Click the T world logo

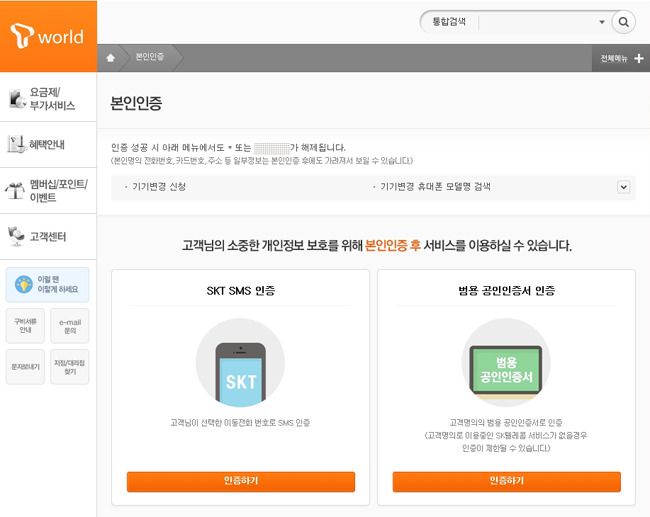point(47,36)
